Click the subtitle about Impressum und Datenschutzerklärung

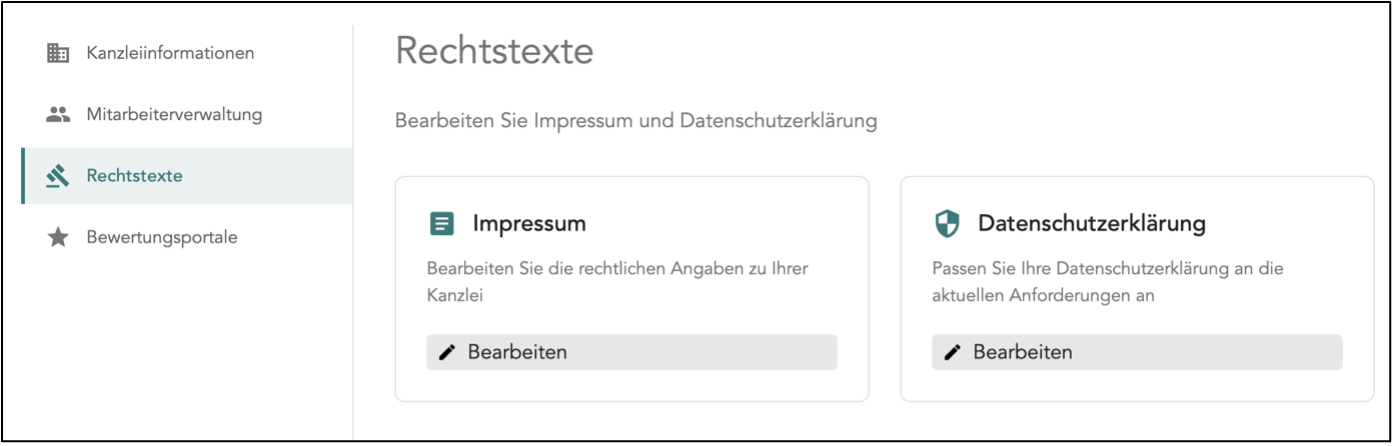[x=636, y=121]
